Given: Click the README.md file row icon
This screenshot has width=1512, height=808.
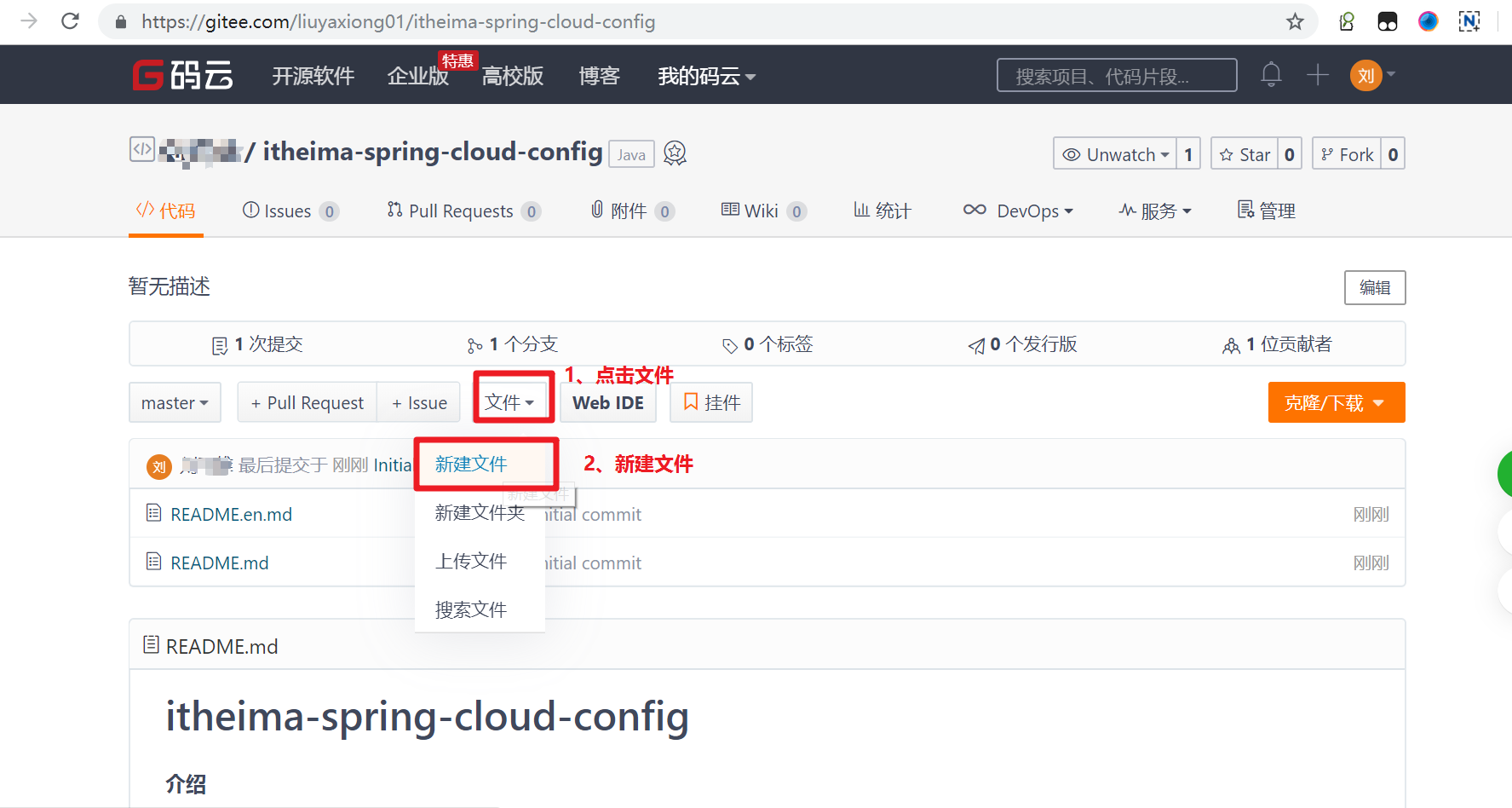Looking at the screenshot, I should [153, 562].
